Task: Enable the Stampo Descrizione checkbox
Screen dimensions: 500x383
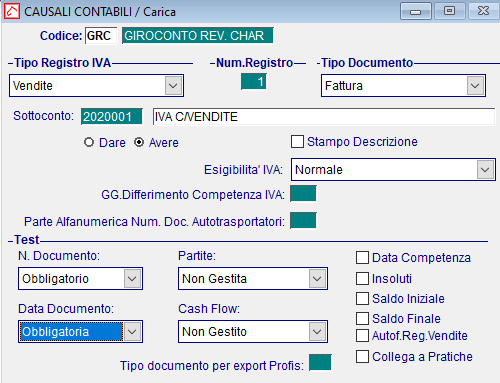Action: coord(297,141)
